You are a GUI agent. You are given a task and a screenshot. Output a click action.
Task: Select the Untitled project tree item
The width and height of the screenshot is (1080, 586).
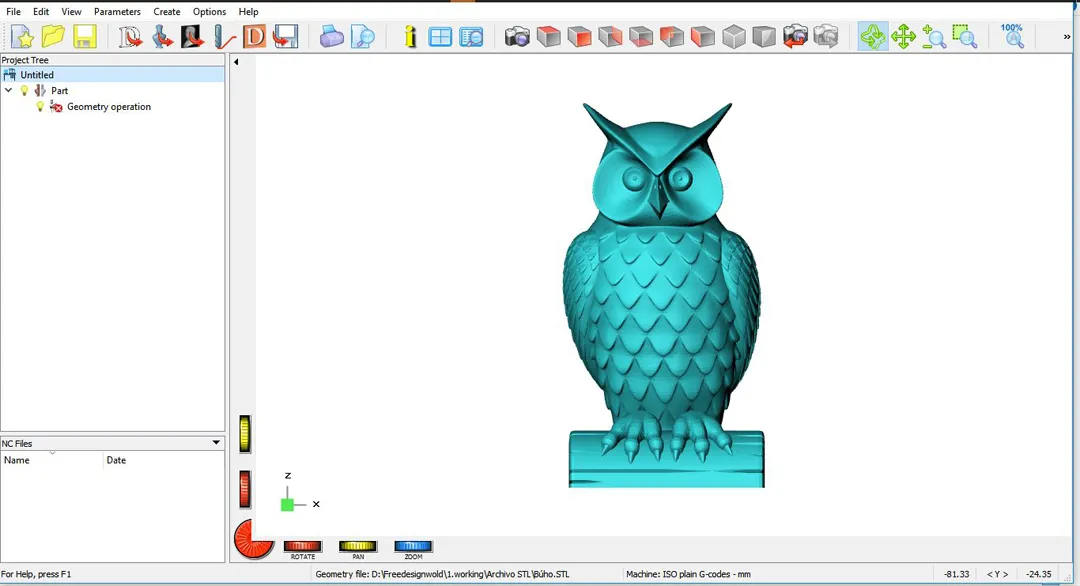point(37,74)
